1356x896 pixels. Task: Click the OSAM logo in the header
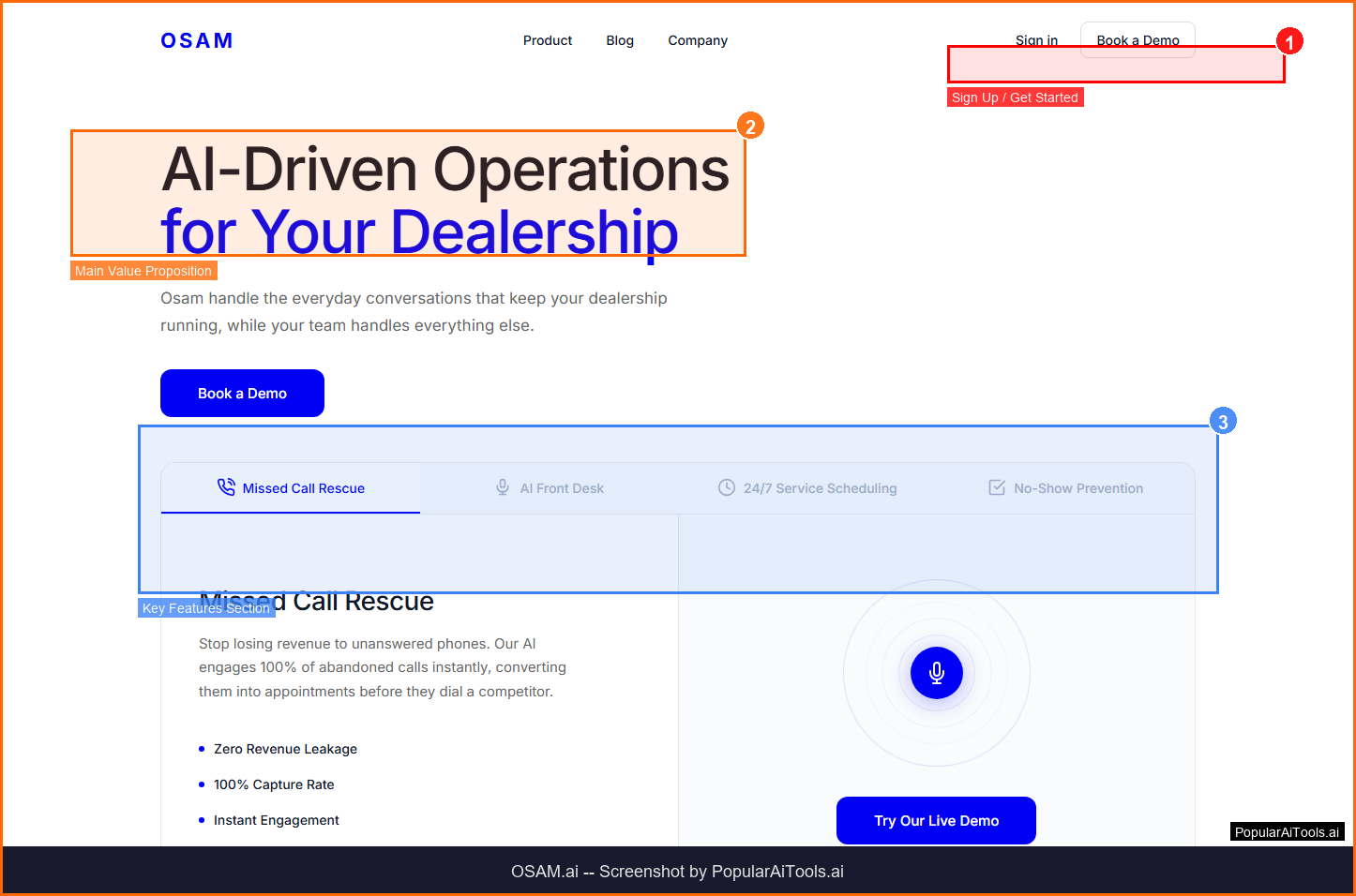[197, 40]
